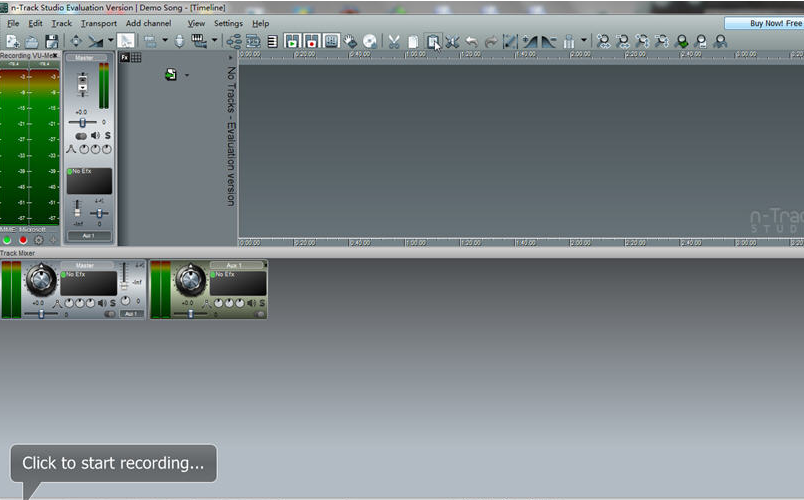Open the Transport menu
The height and width of the screenshot is (500, 804).
point(98,23)
